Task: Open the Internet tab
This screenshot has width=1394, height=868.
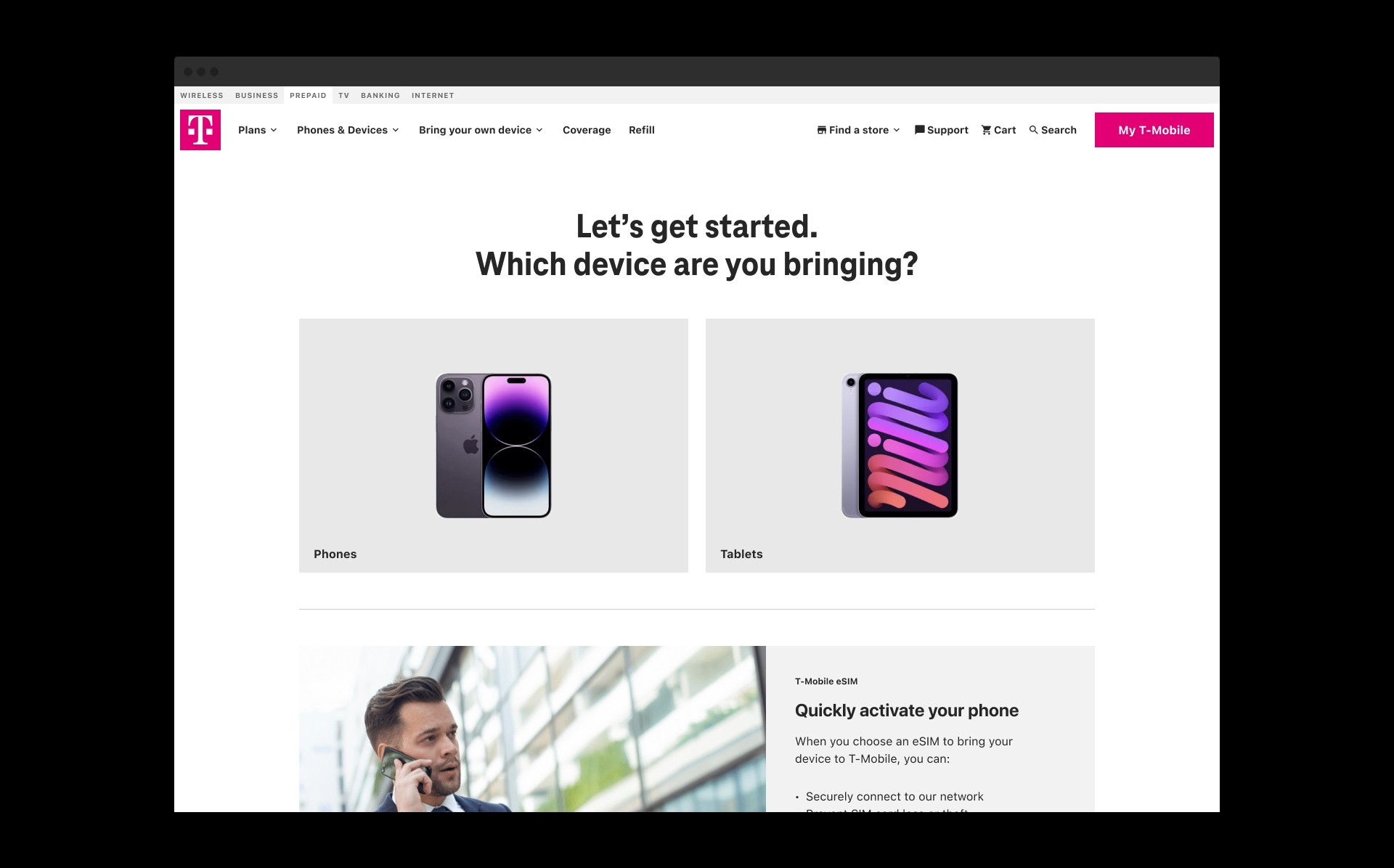Action: (x=433, y=95)
